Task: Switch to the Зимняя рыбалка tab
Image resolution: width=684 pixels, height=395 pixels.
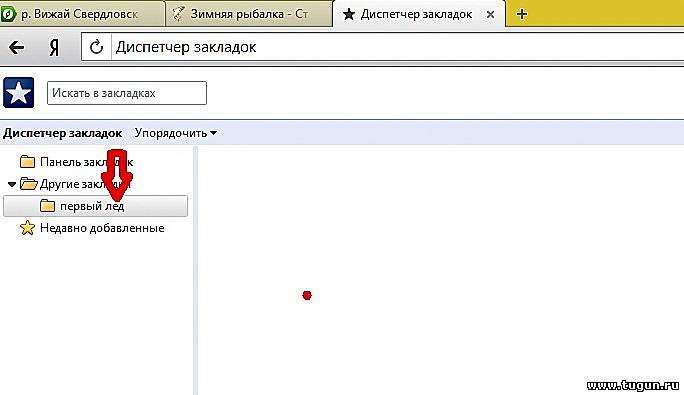Action: pyautogui.click(x=250, y=14)
